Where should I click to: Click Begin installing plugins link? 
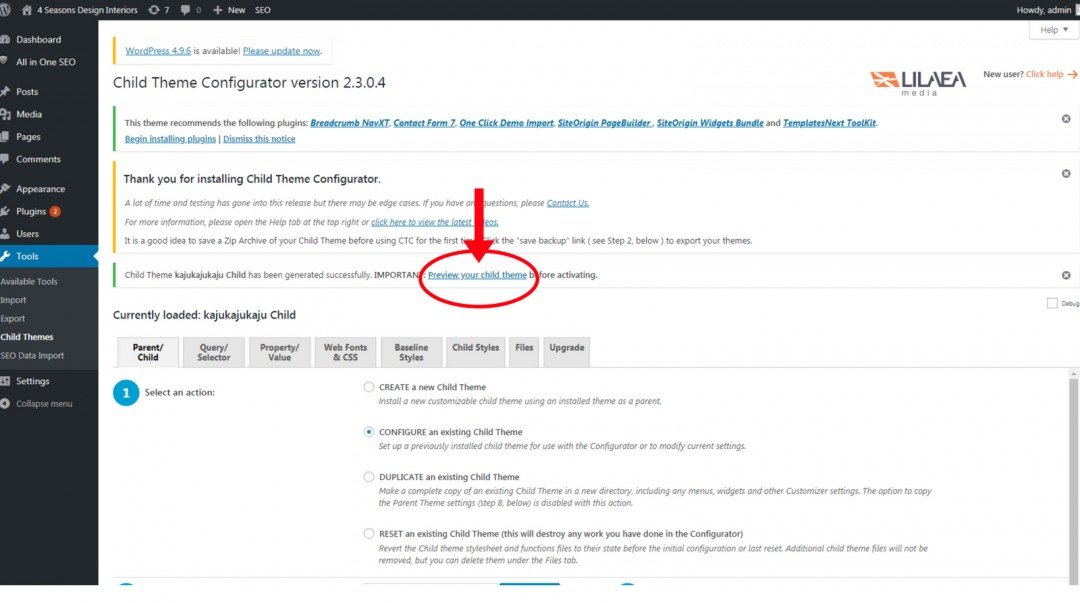pyautogui.click(x=170, y=139)
